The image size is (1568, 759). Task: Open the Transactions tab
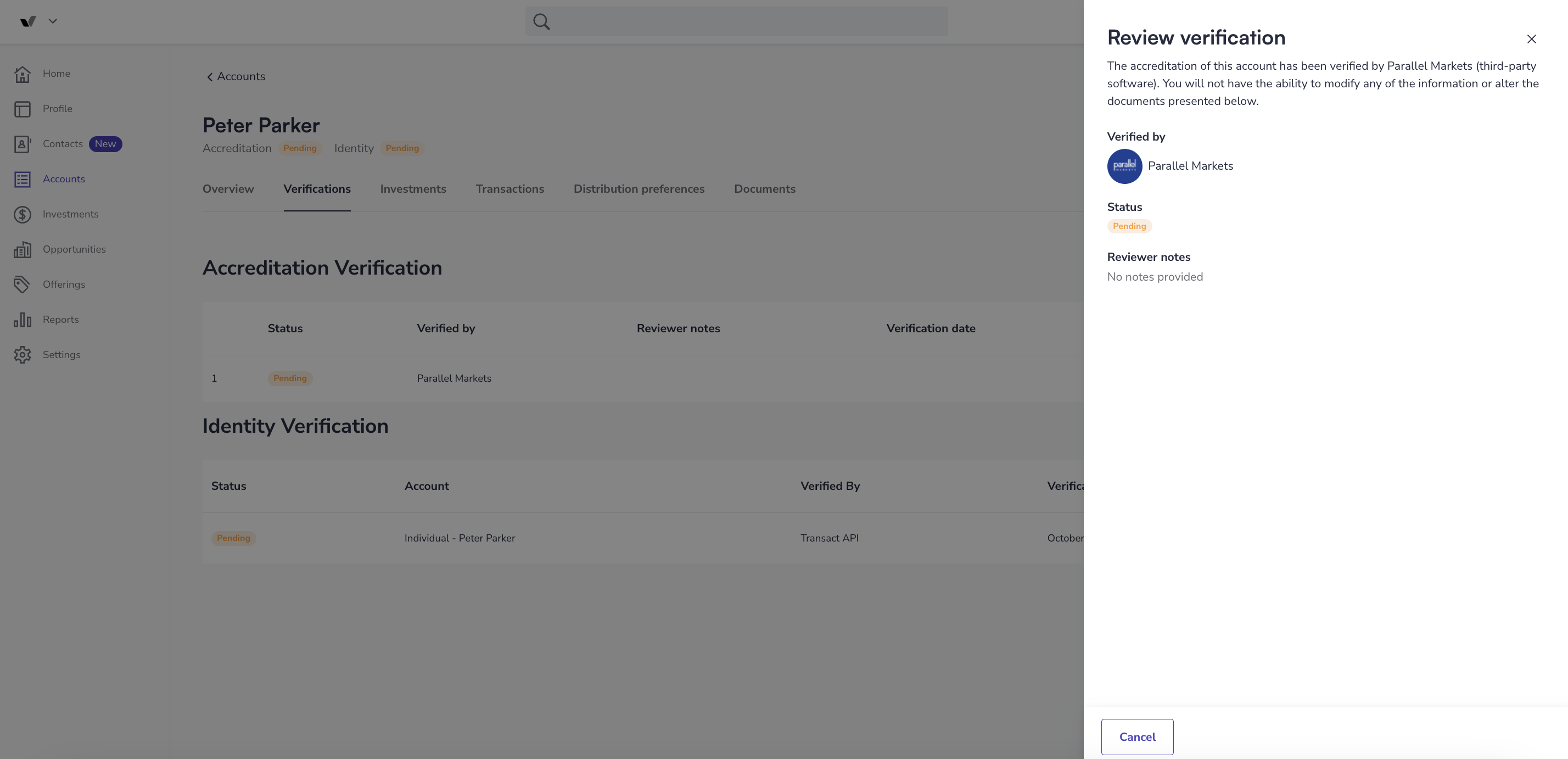click(x=510, y=189)
